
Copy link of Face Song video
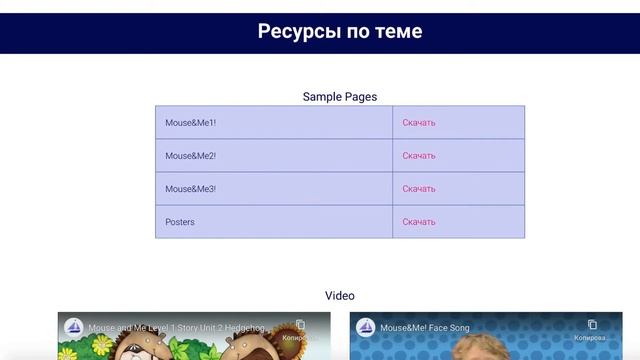pyautogui.click(x=592, y=330)
